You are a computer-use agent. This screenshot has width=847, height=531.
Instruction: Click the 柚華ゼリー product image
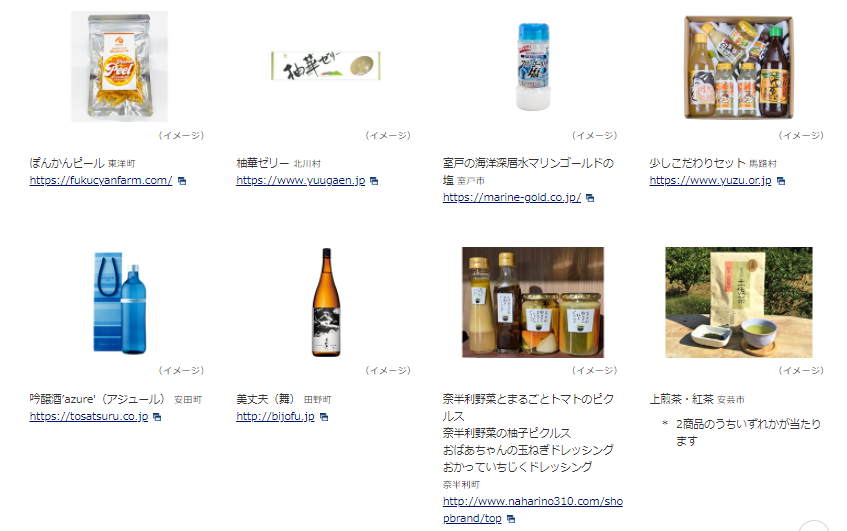tap(326, 66)
